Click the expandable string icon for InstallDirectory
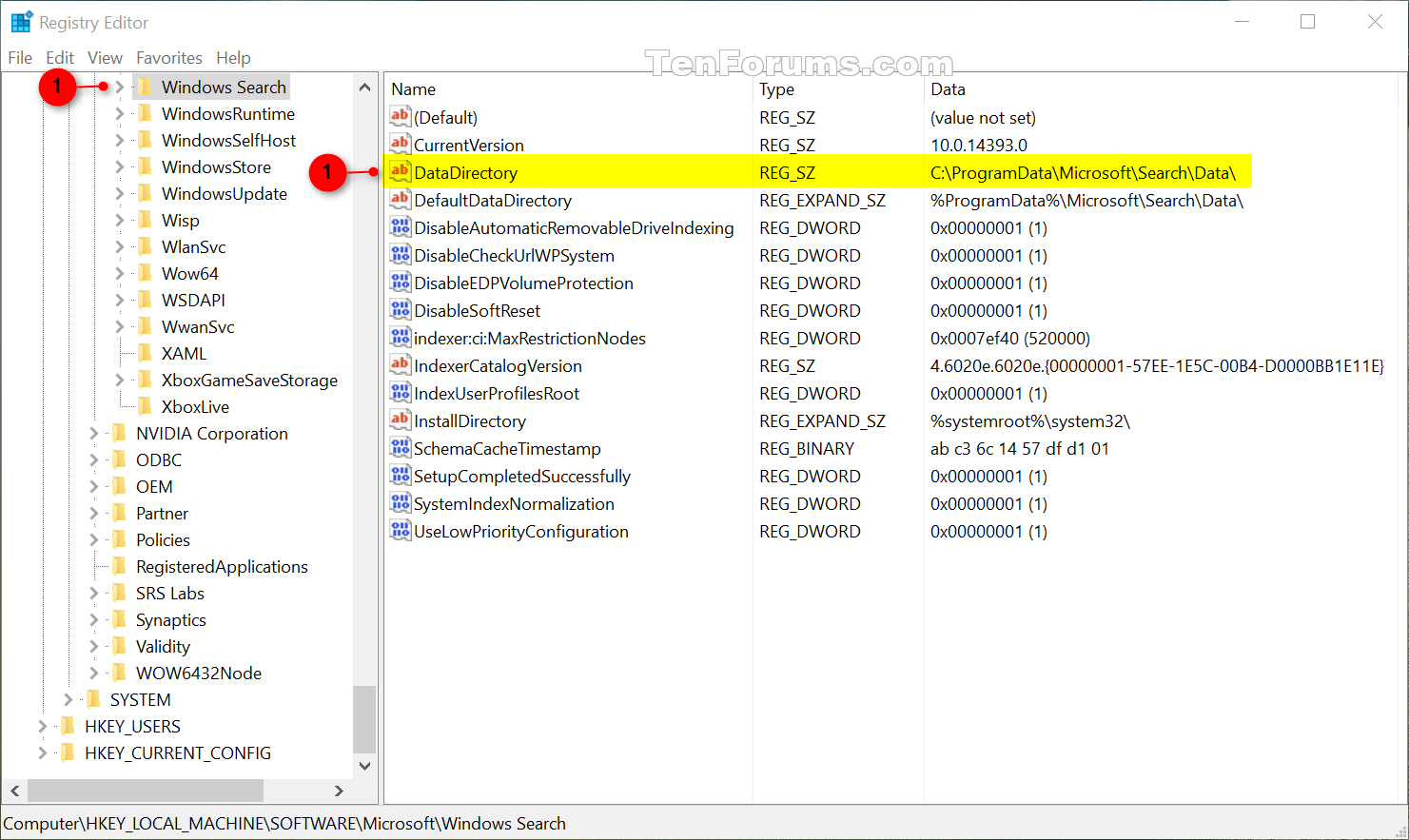 (401, 420)
